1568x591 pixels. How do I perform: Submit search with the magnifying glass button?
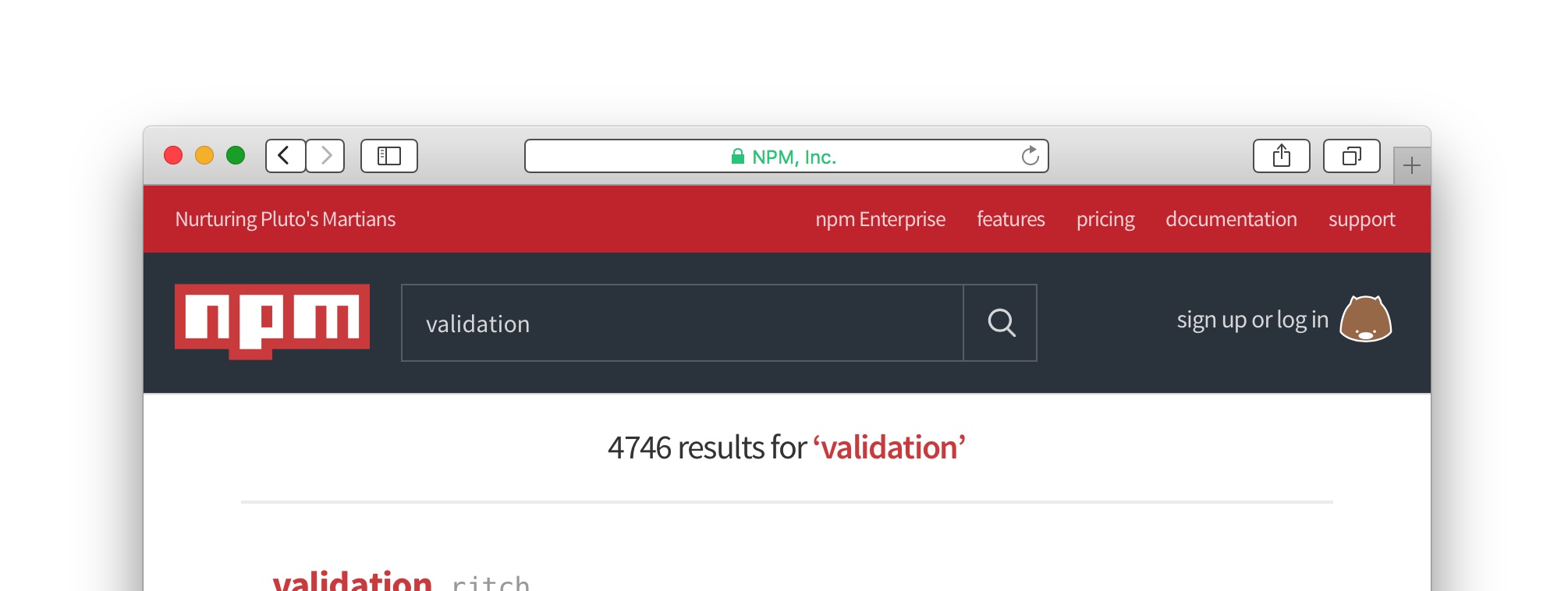tap(1001, 323)
